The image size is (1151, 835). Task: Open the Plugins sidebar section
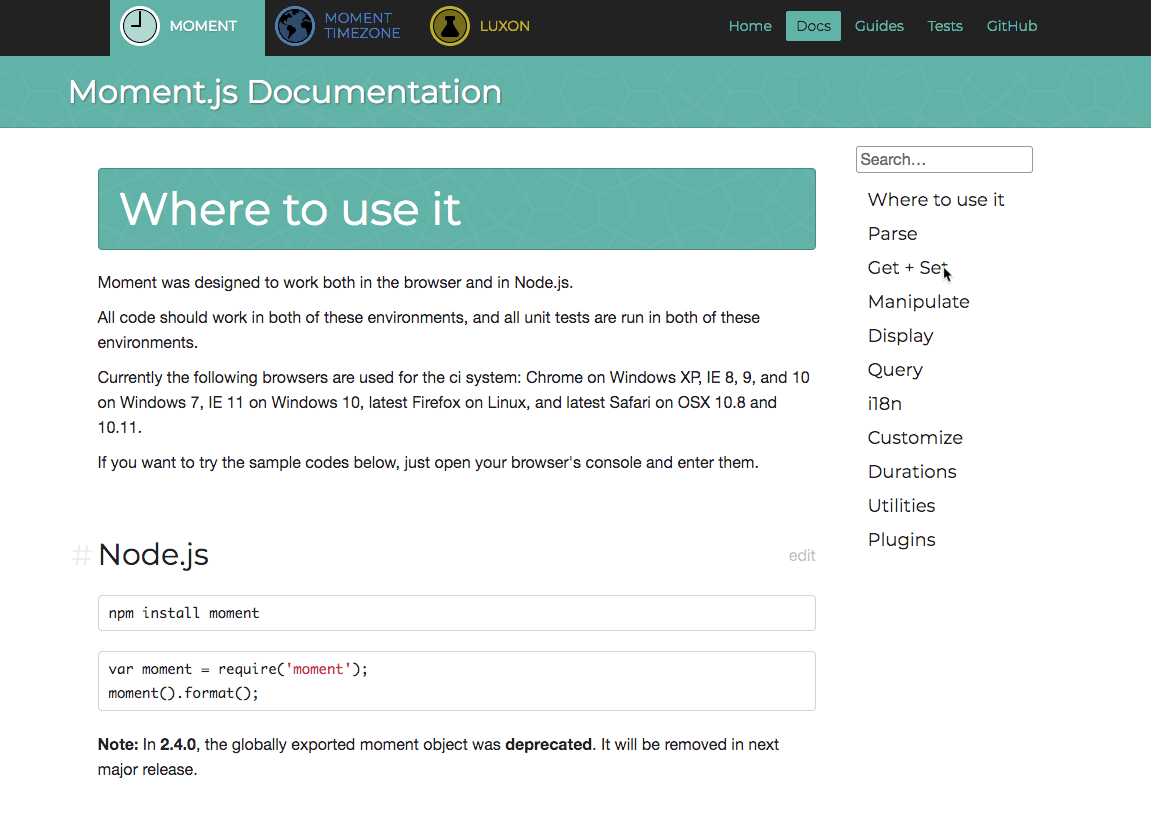[901, 539]
